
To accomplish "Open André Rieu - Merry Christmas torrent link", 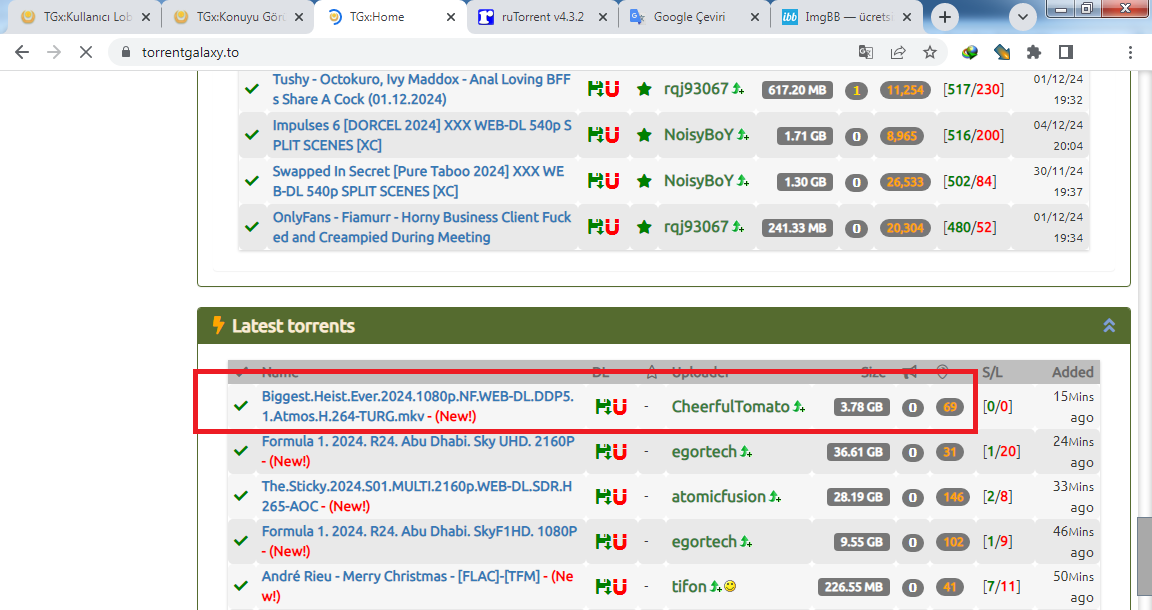I will point(400,576).
